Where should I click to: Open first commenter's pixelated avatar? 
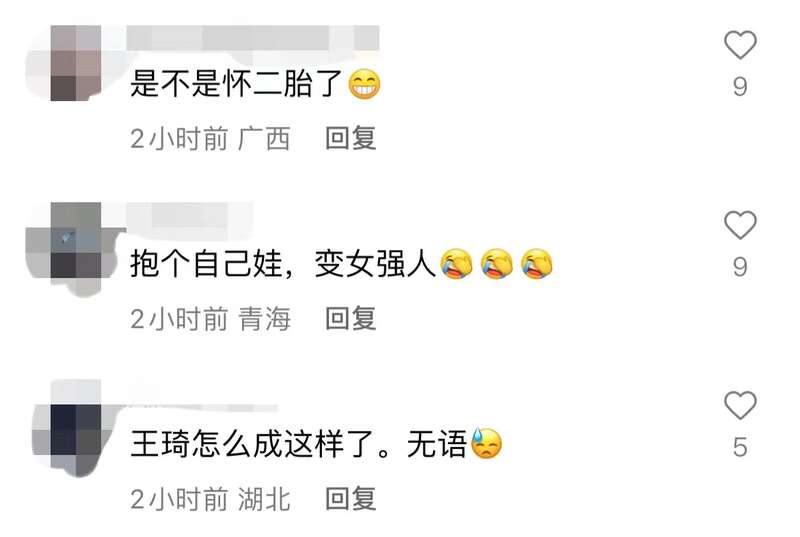76,63
